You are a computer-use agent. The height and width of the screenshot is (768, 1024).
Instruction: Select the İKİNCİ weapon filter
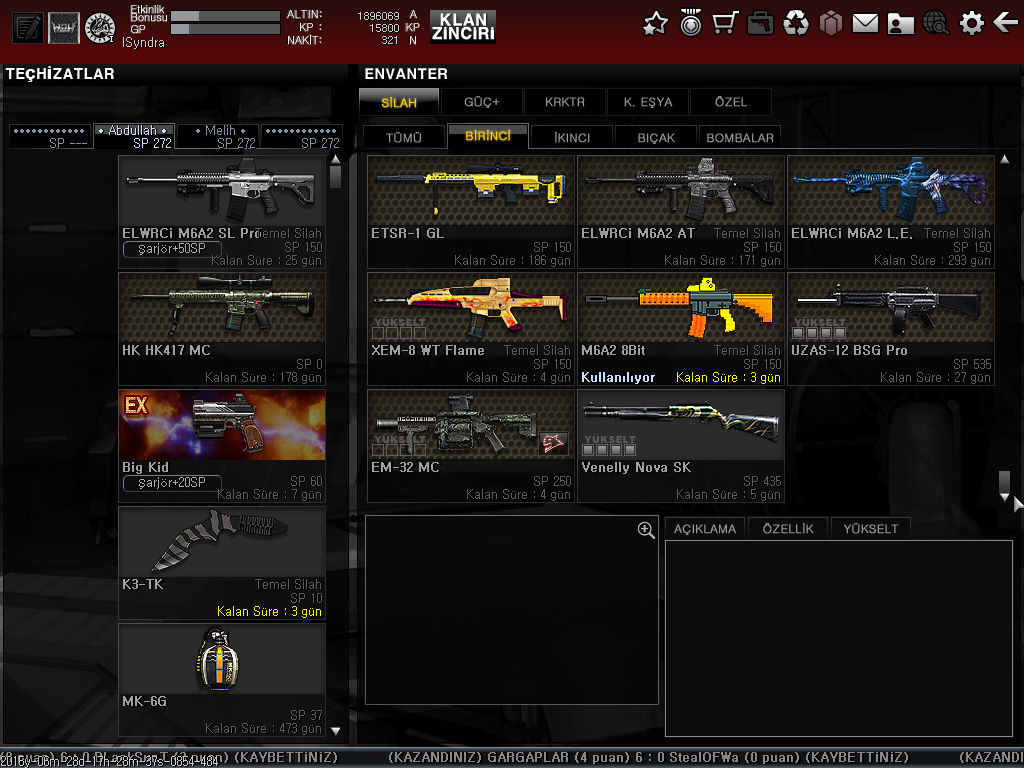(x=572, y=137)
